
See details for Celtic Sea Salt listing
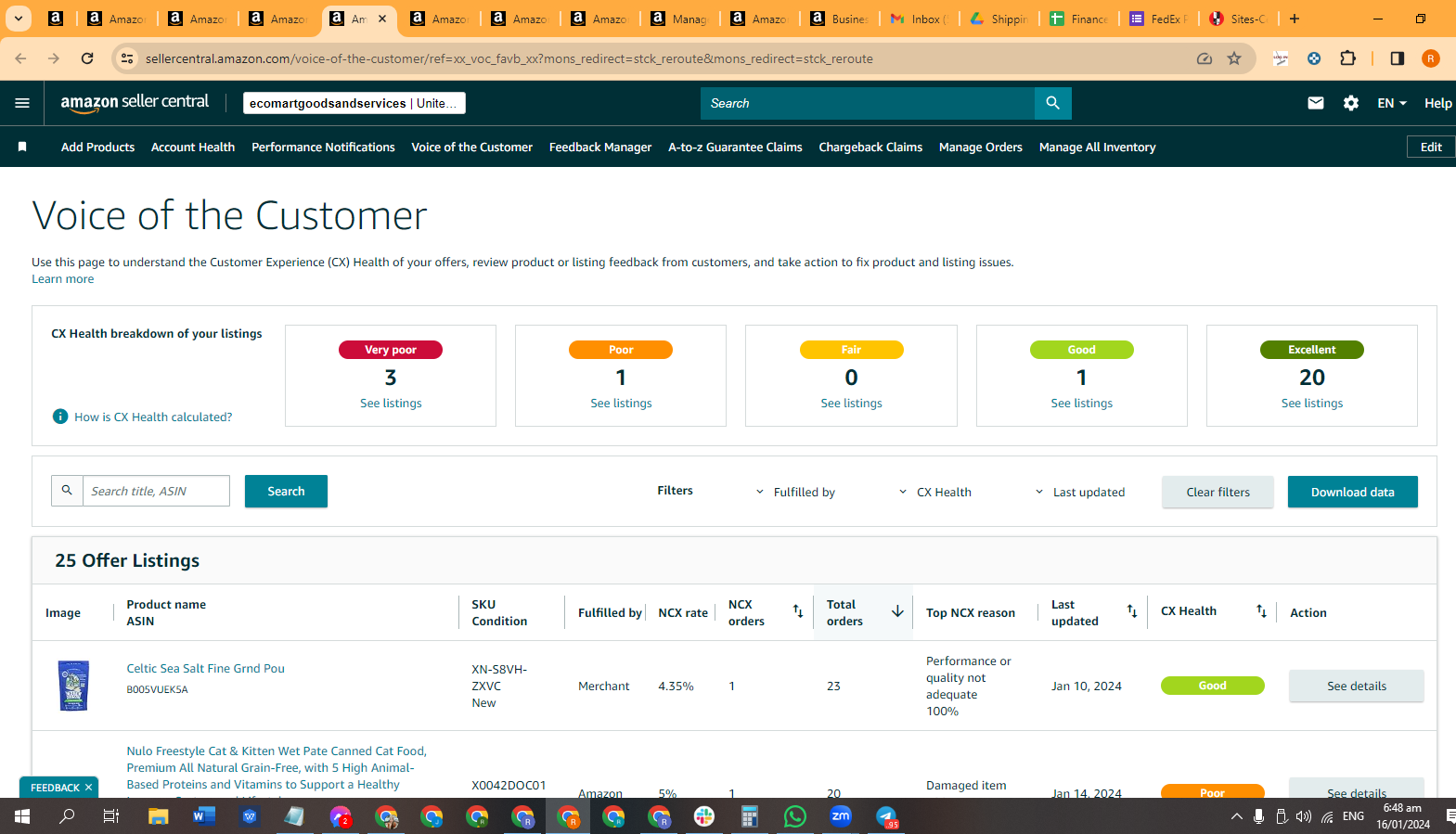coord(1356,686)
